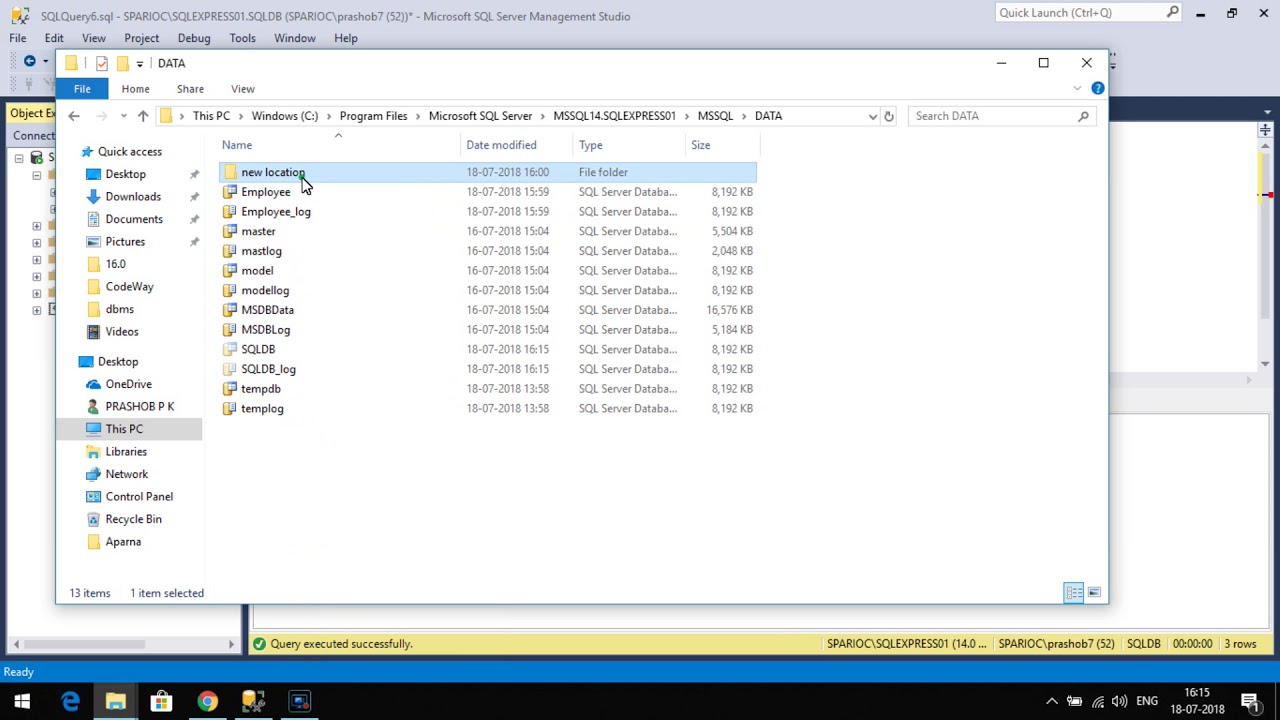
Task: Select SQLDB_log file
Action: pyautogui.click(x=488, y=369)
